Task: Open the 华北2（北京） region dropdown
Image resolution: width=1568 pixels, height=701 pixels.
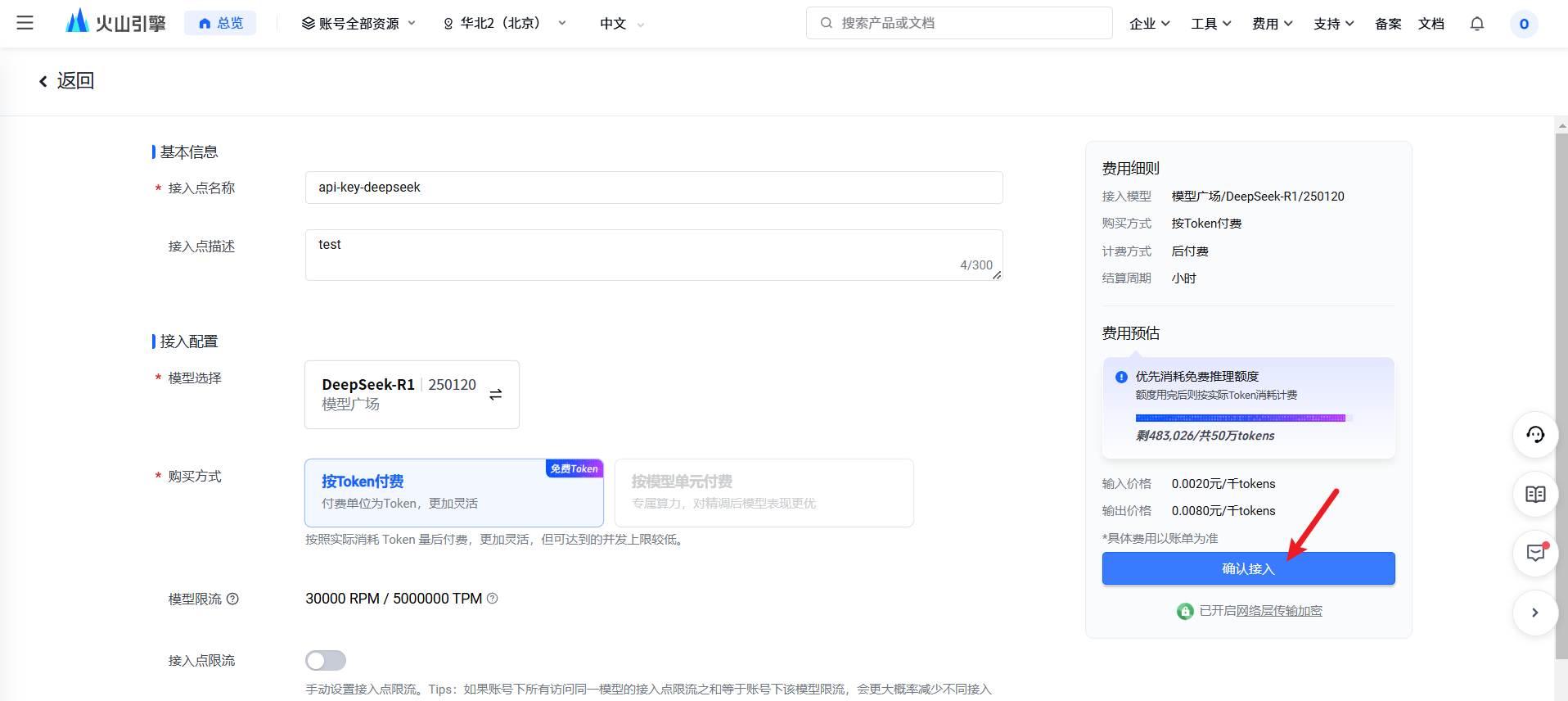Action: 504,24
